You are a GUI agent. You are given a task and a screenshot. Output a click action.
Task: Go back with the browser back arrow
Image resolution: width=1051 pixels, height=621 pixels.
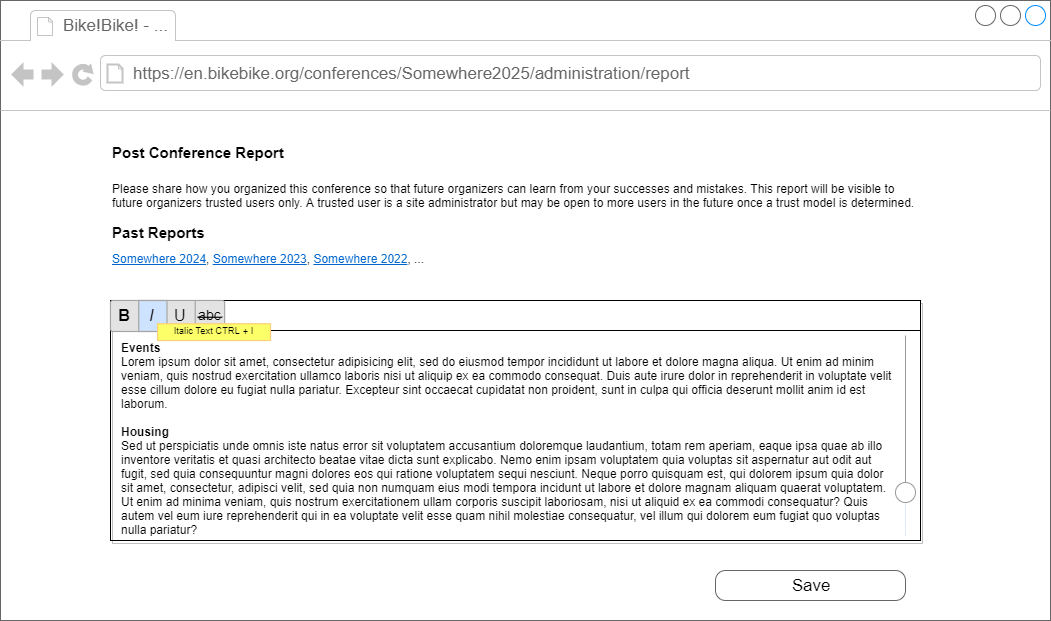coord(23,74)
